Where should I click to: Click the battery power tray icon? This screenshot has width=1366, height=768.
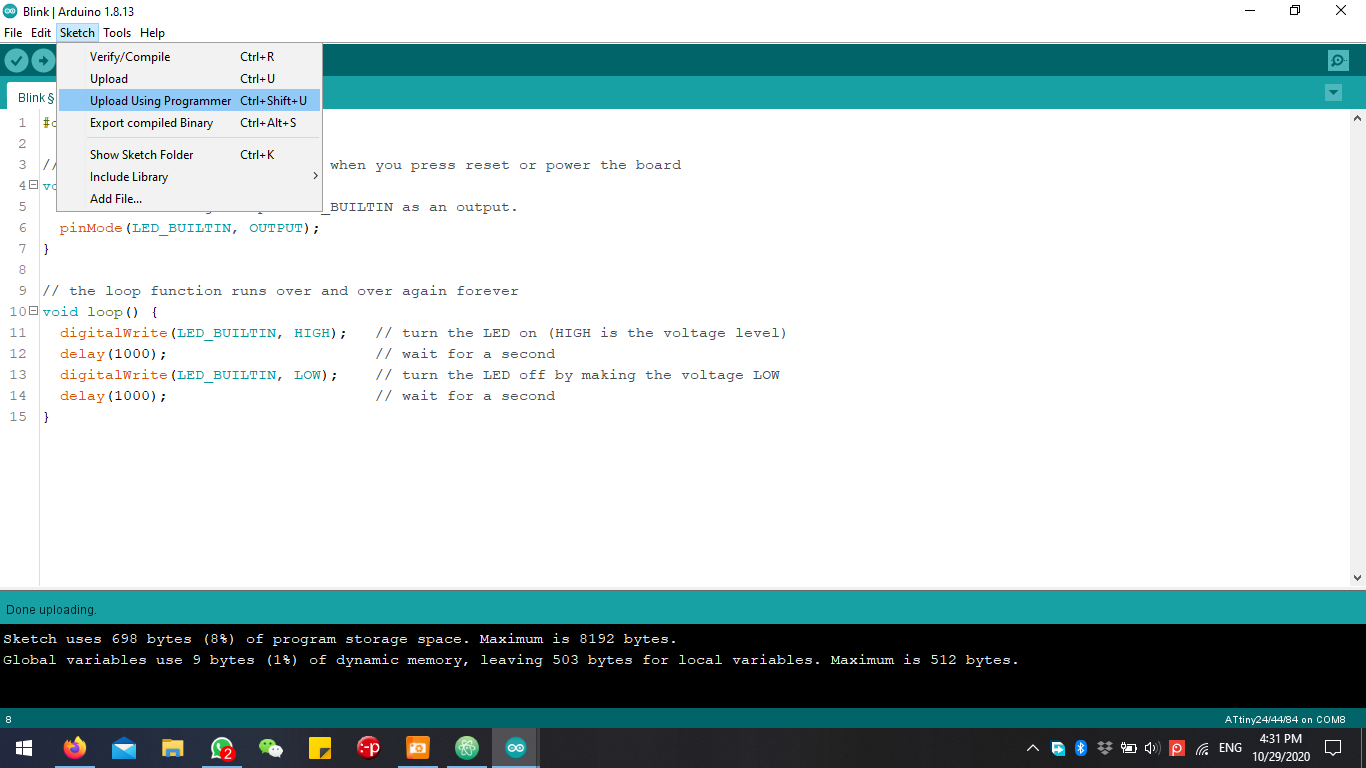[x=1129, y=748]
